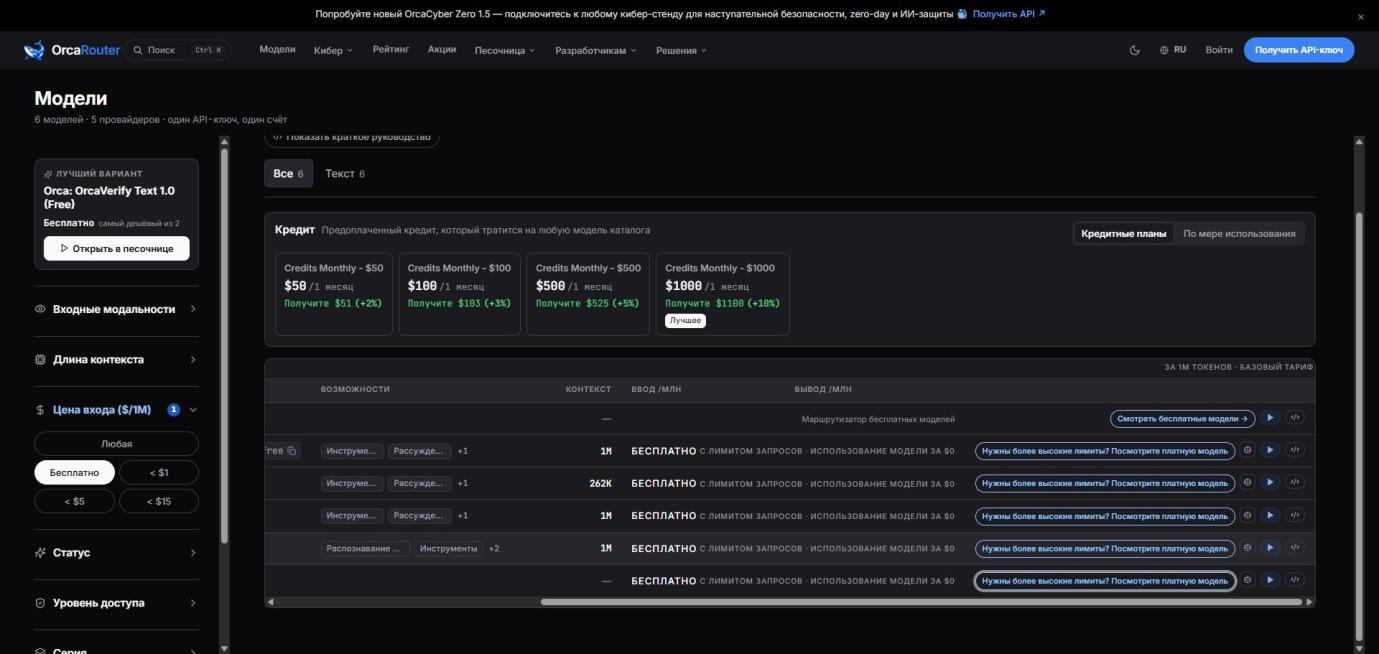Expand the Уровень доступа filter
Image resolution: width=1379 pixels, height=654 pixels.
116,603
